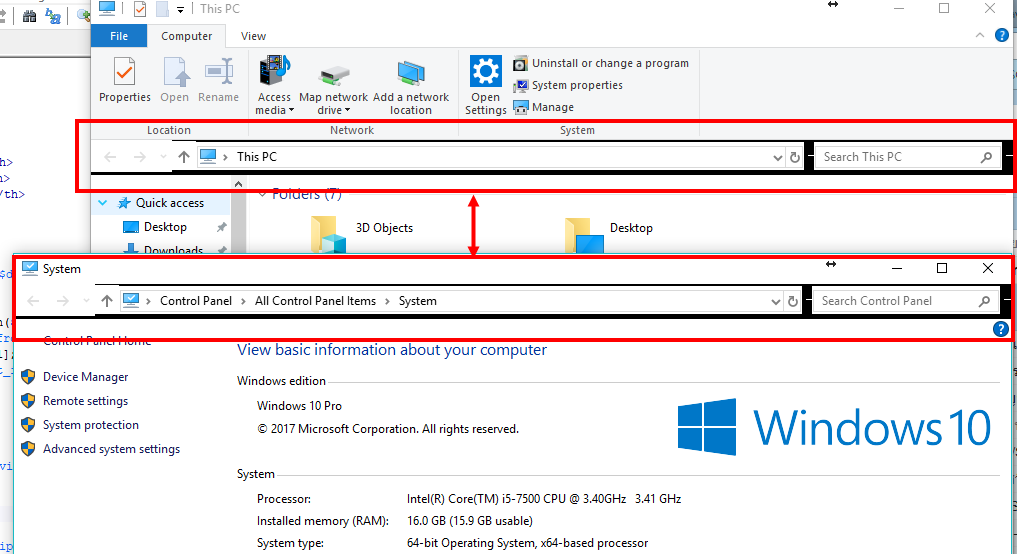Select Quick access in navigation pane

(x=170, y=203)
